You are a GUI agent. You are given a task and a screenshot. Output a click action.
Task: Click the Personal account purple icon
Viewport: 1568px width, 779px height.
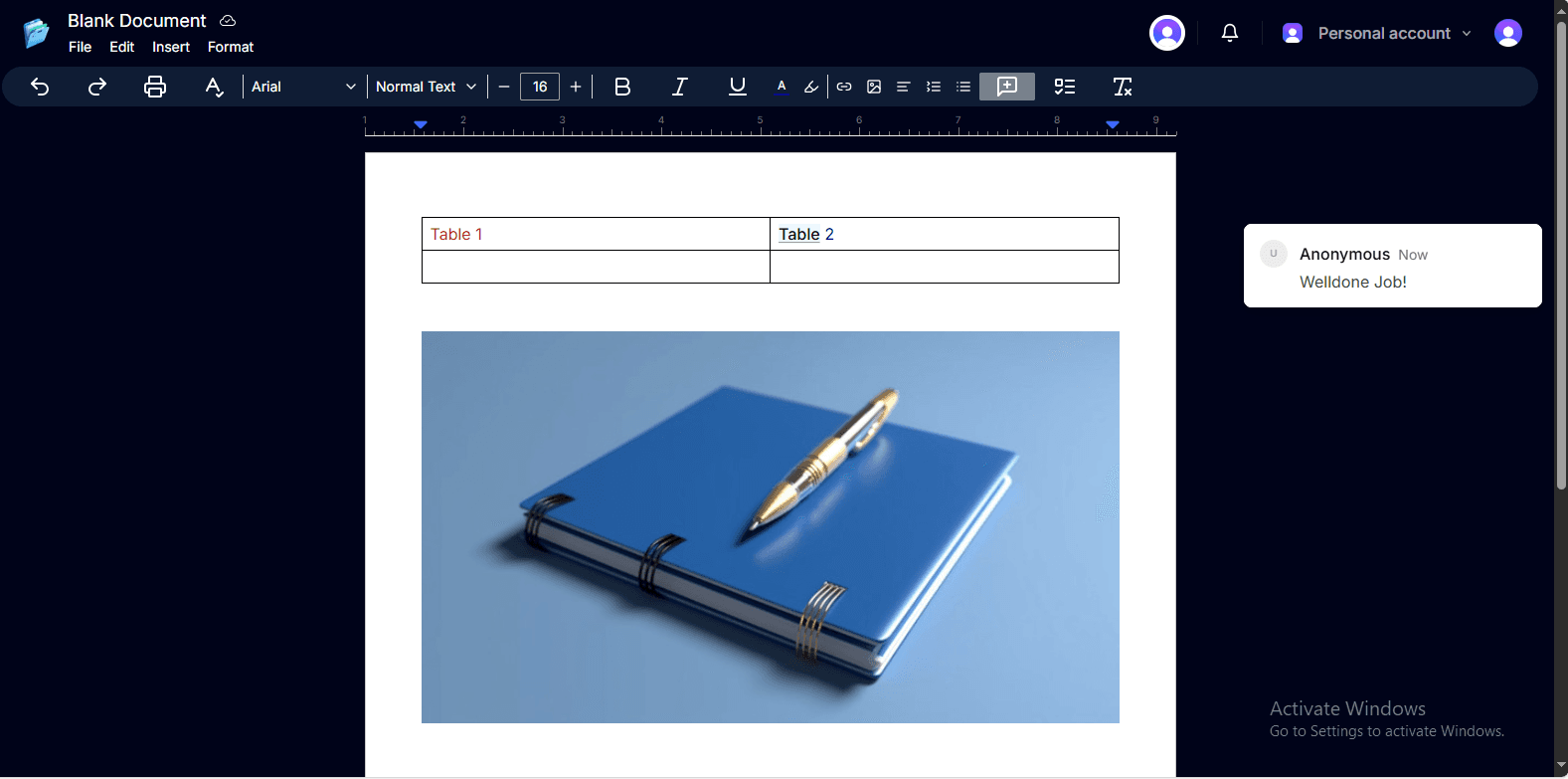click(x=1293, y=33)
